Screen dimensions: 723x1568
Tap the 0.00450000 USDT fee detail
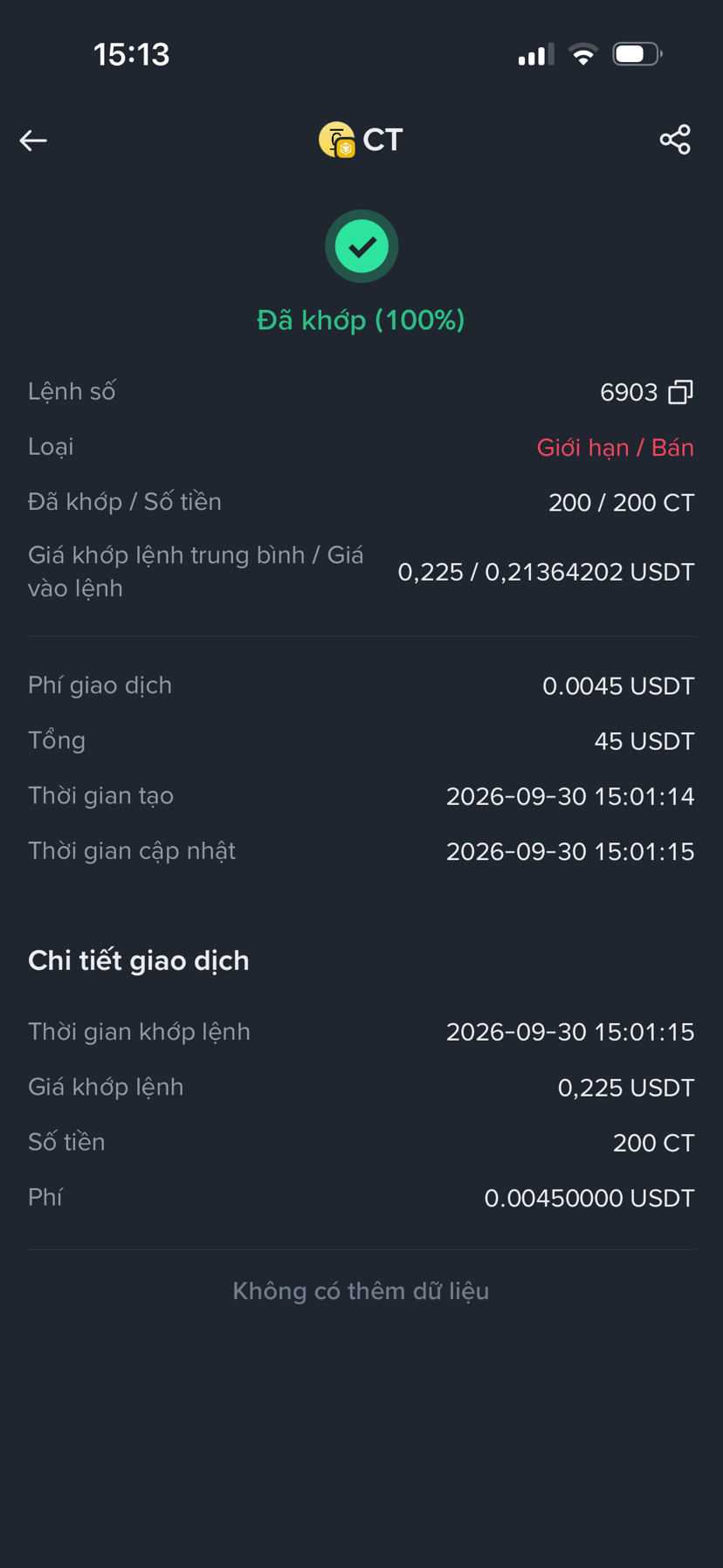point(589,1198)
